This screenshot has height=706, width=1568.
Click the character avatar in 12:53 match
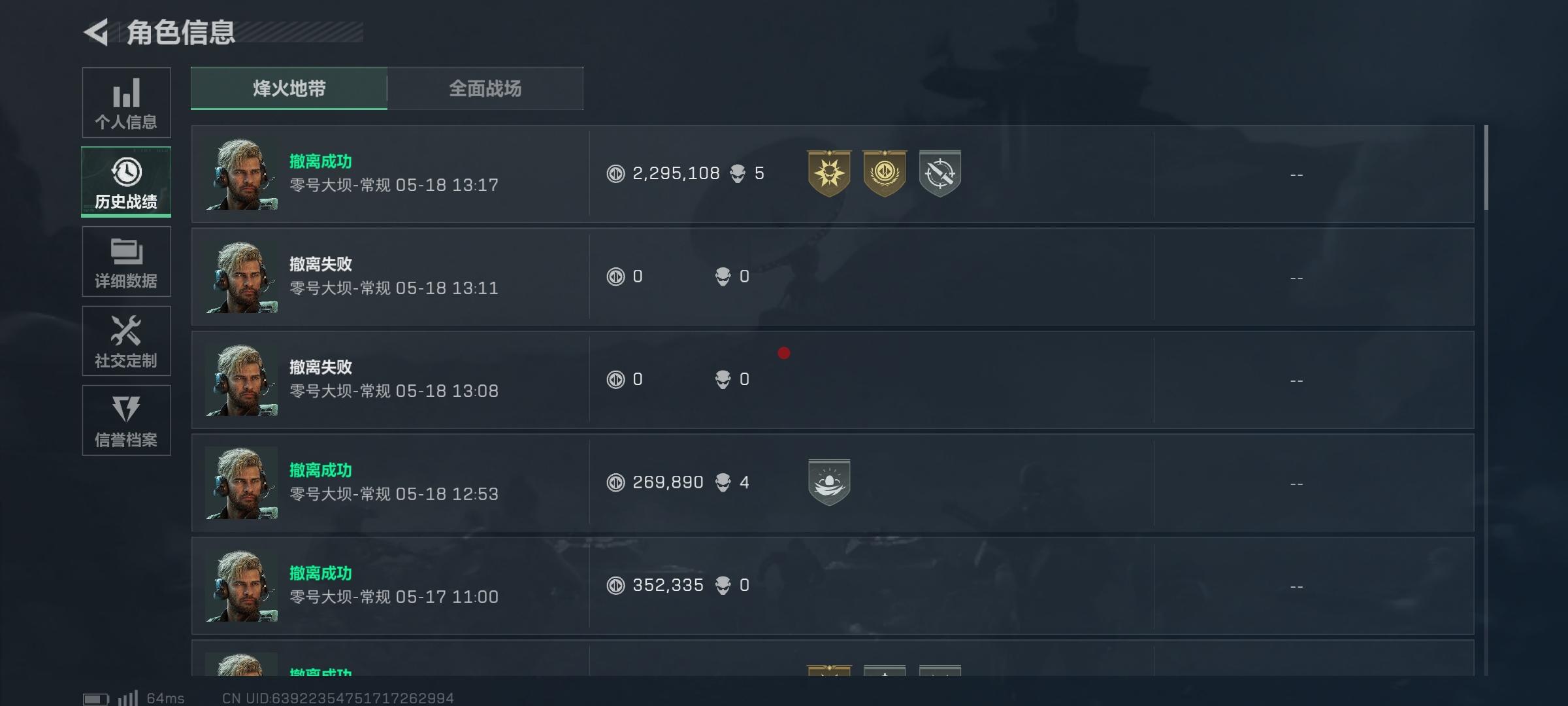tap(242, 483)
